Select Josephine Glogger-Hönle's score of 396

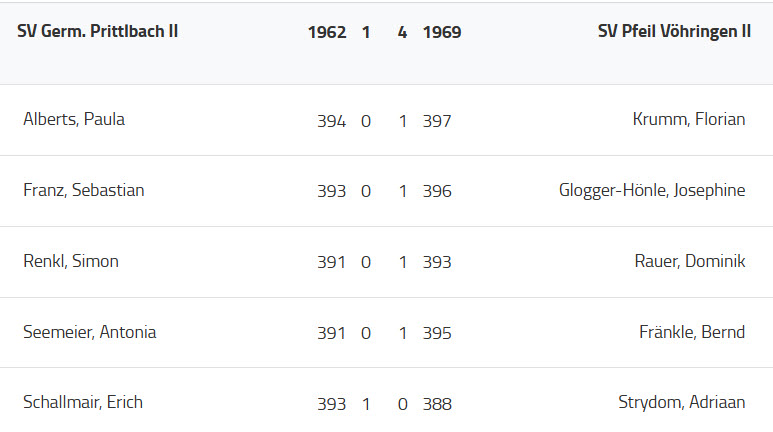click(x=437, y=191)
